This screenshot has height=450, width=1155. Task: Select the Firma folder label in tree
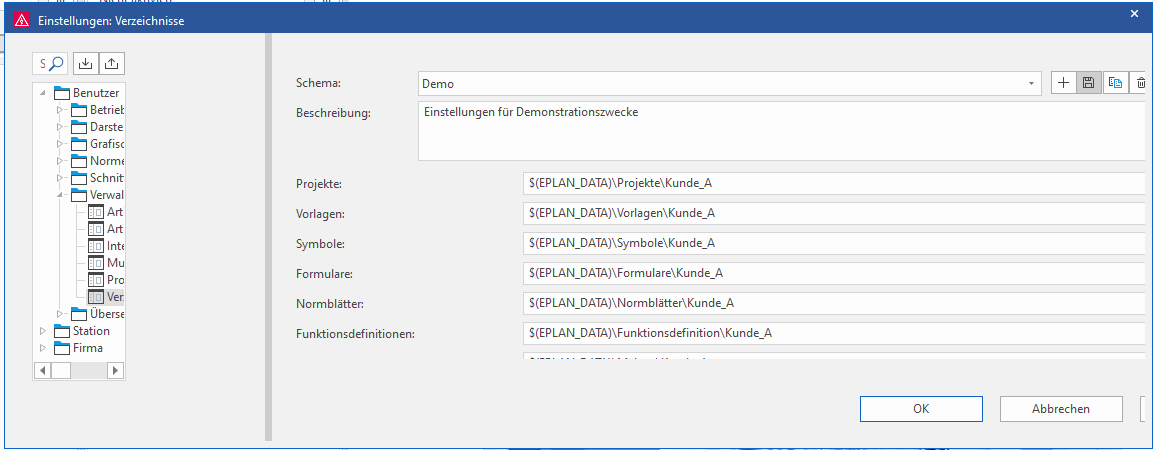88,348
